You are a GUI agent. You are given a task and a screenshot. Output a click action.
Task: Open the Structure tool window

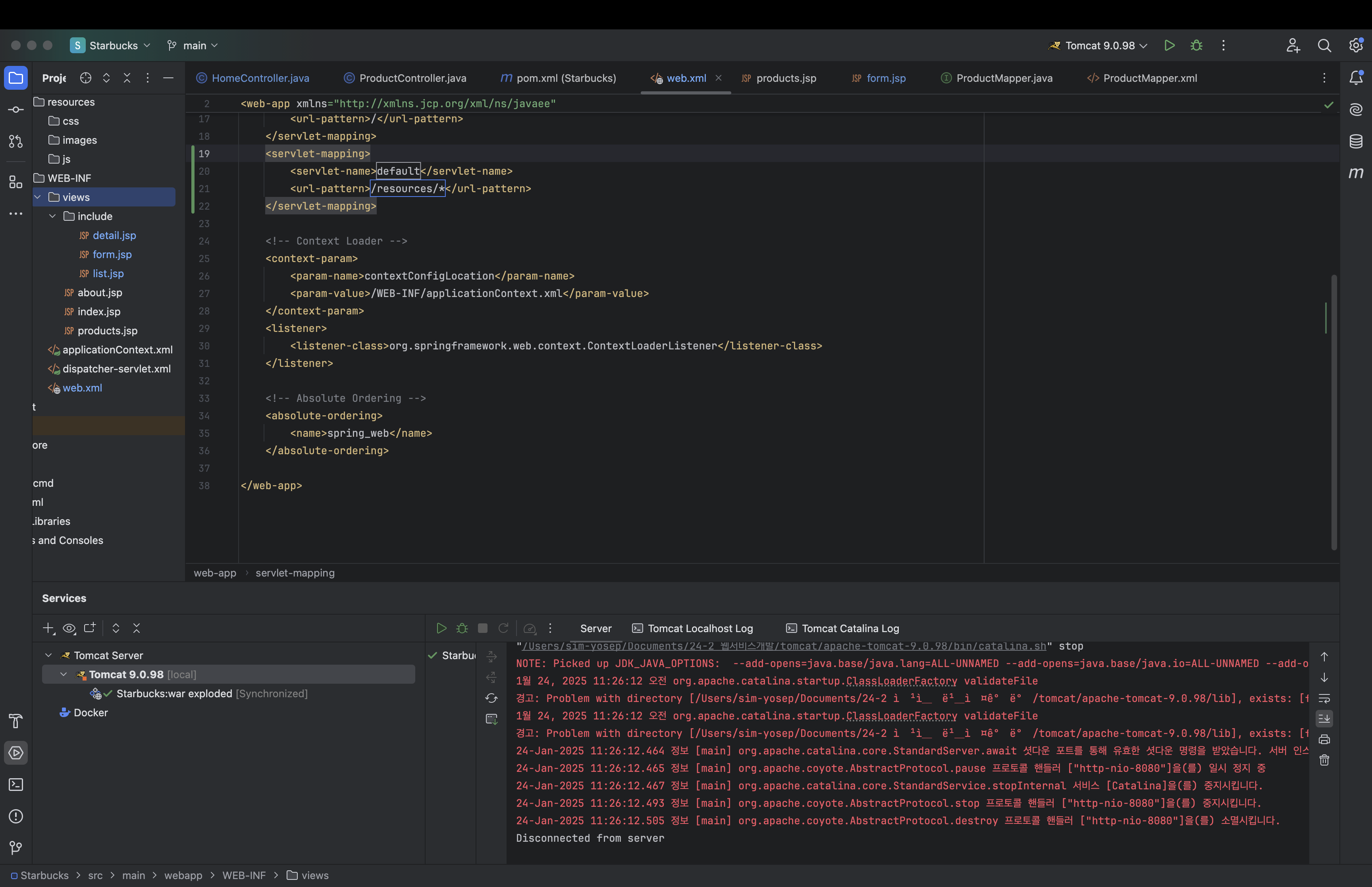click(x=15, y=182)
